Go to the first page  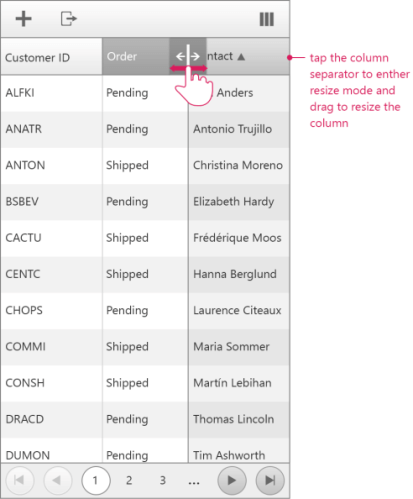pyautogui.click(x=20, y=480)
